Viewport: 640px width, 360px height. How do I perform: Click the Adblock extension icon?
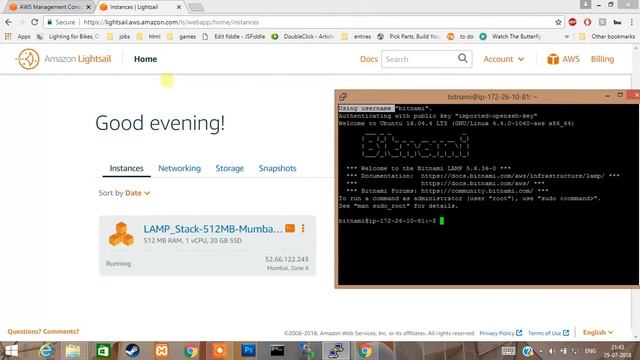(x=572, y=22)
